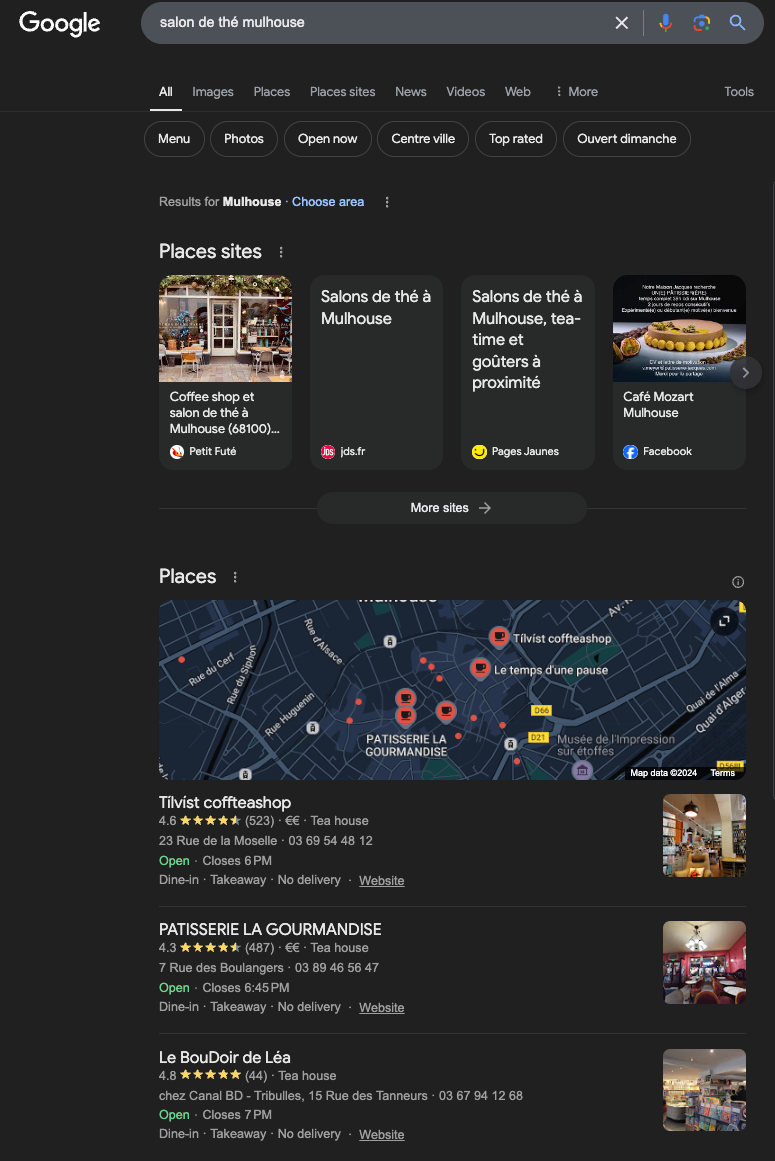This screenshot has width=775, height=1161.
Task: Toggle the Ouvert dimanche filter chip
Action: point(626,139)
